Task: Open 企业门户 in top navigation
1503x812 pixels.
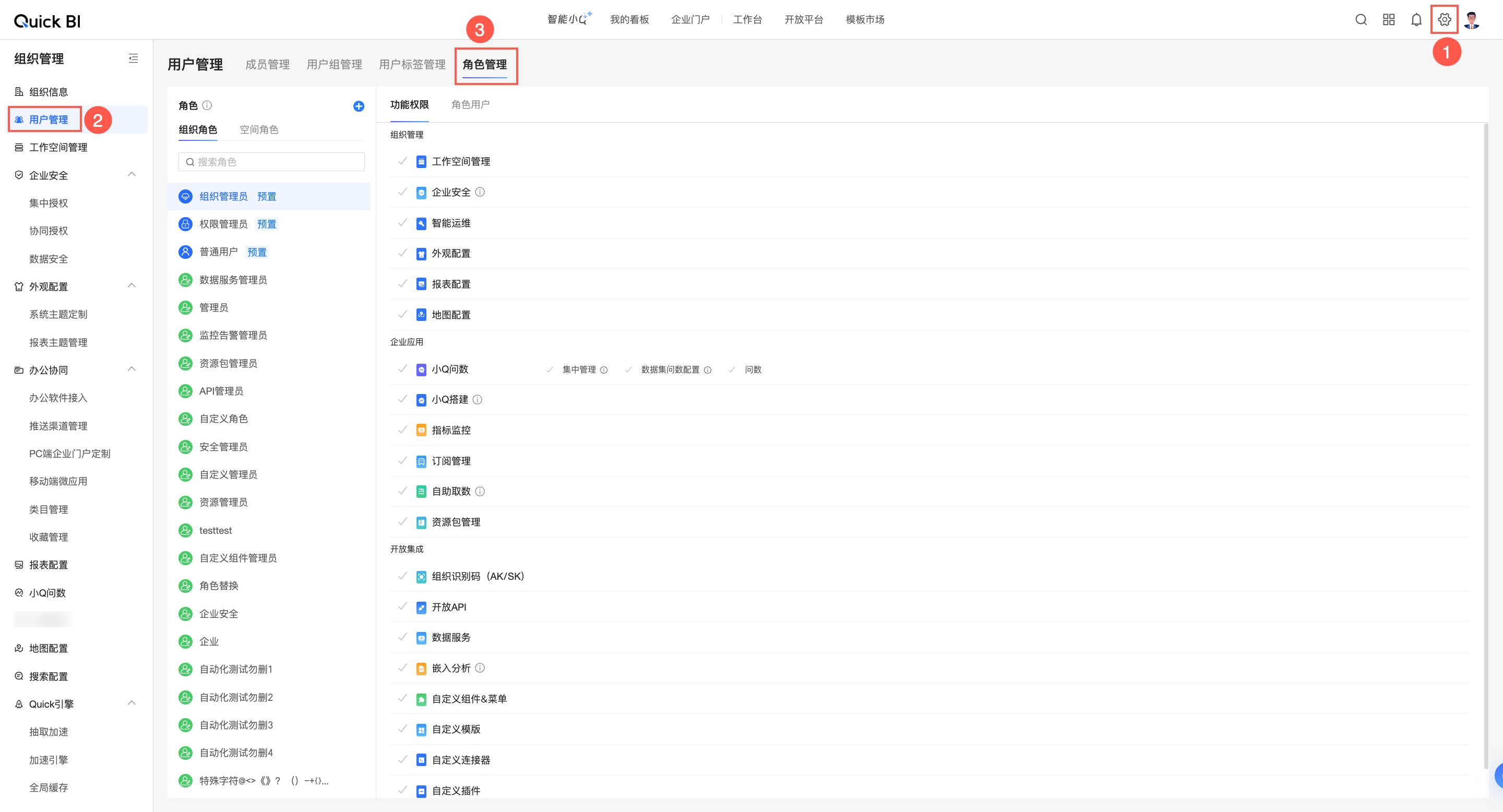Action: click(x=690, y=20)
